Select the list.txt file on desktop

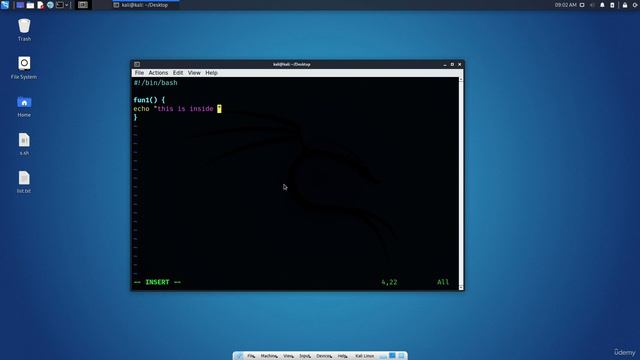24,182
